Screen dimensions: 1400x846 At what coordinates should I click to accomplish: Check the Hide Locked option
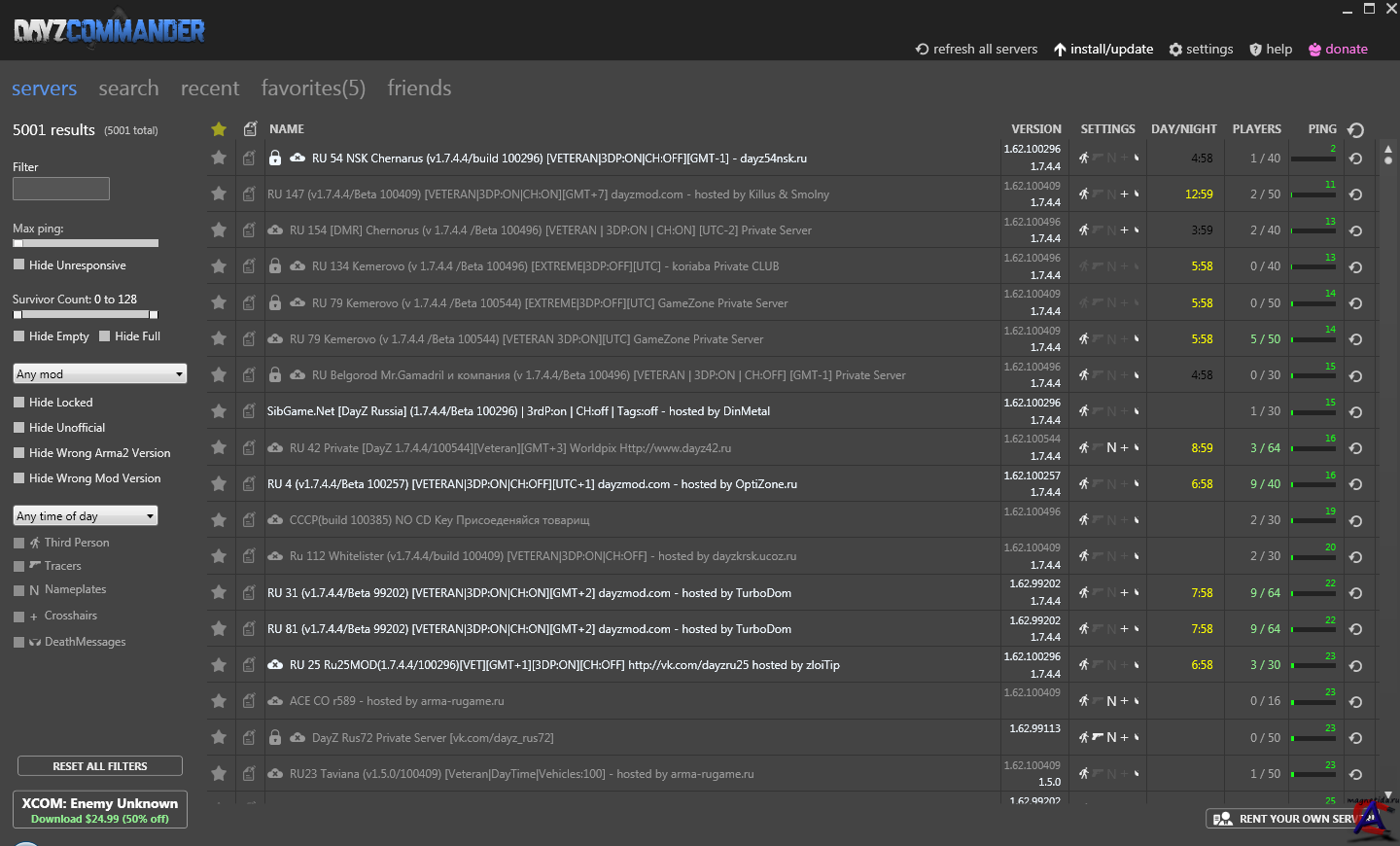click(19, 403)
